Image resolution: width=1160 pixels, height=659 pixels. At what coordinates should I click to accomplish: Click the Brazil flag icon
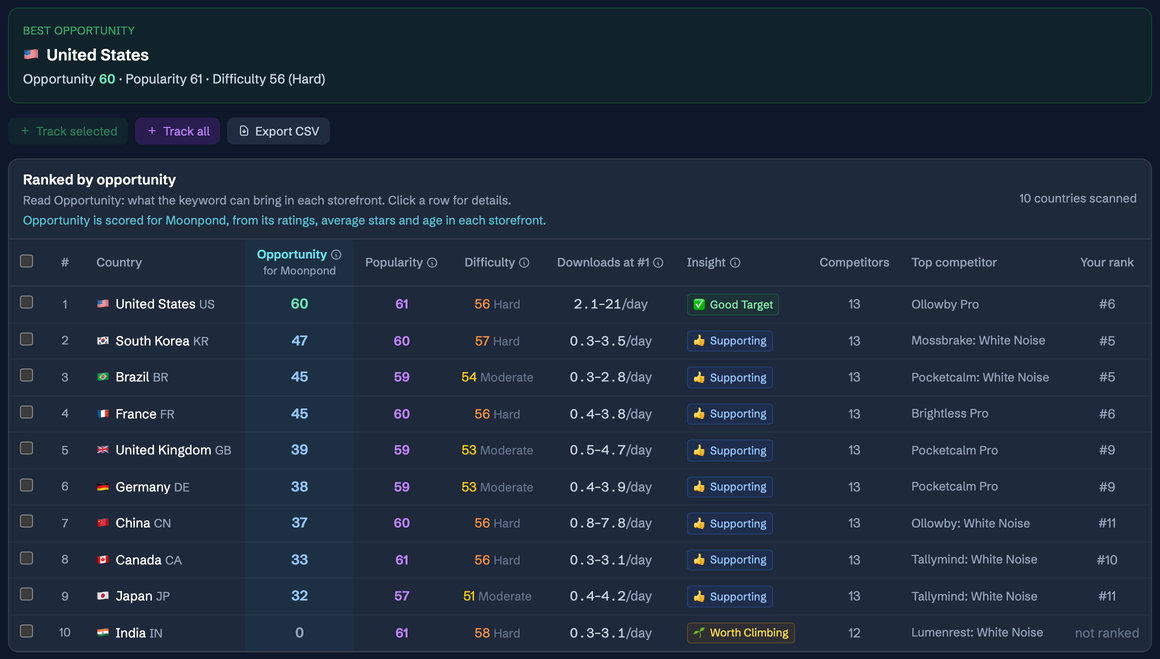[x=103, y=377]
